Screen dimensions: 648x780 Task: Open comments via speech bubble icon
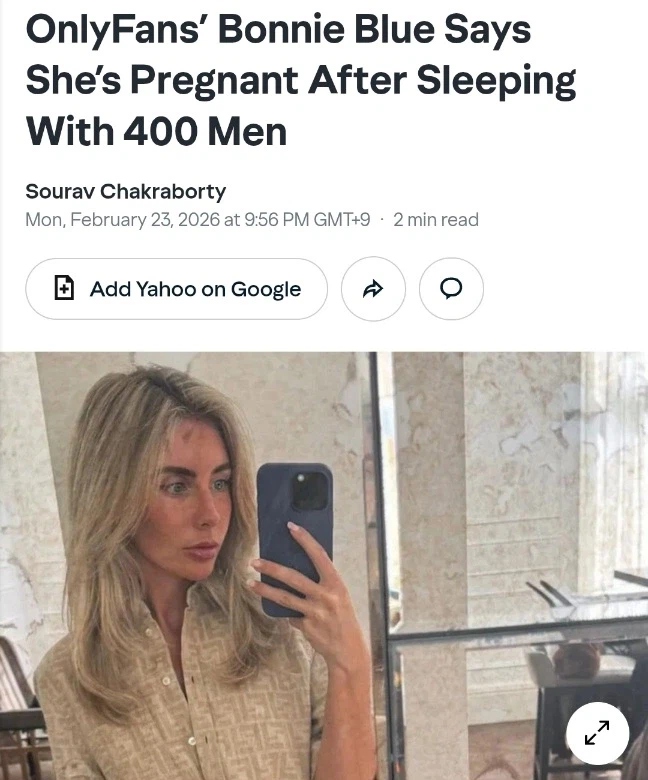click(451, 289)
